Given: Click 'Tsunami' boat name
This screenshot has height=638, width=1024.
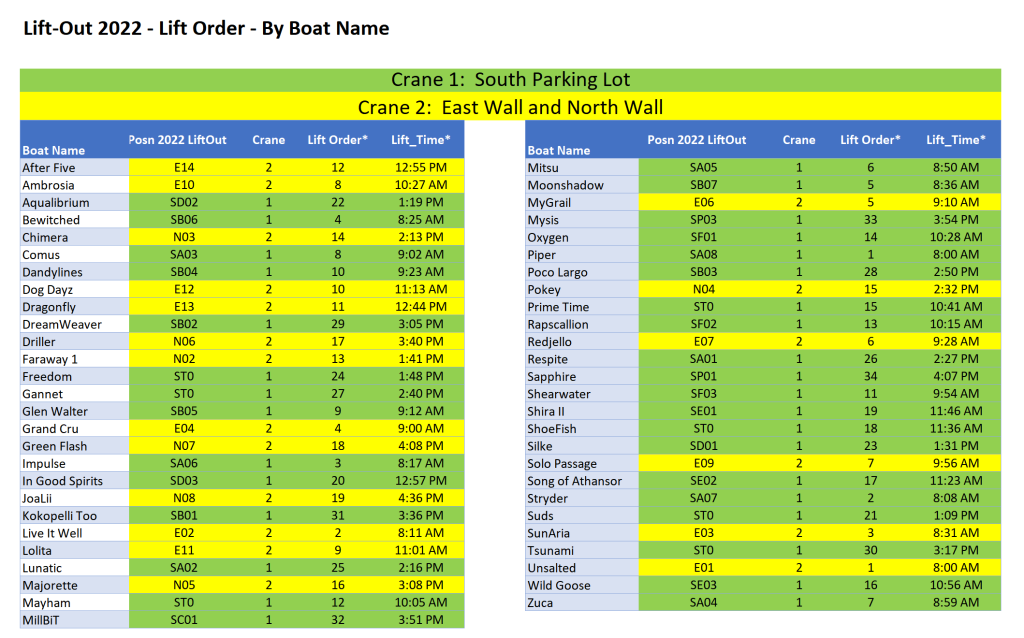Looking at the screenshot, I should [x=551, y=551].
